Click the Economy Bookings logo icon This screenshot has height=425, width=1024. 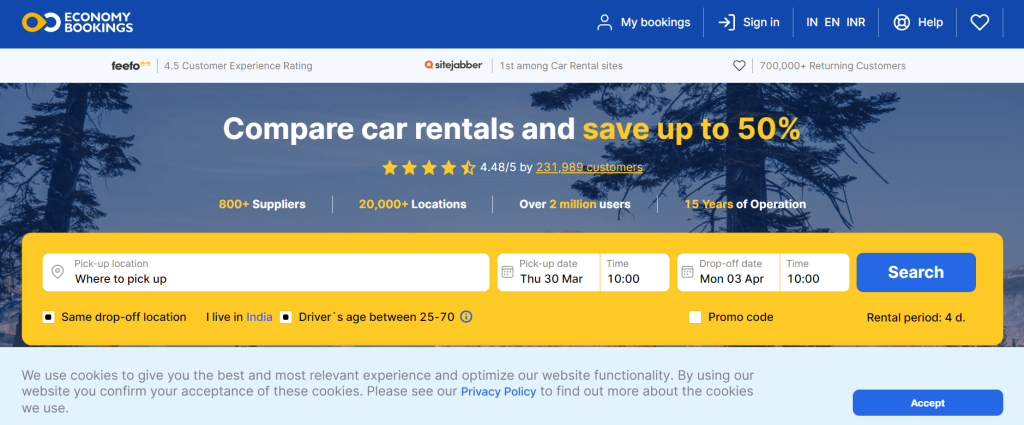(38, 22)
